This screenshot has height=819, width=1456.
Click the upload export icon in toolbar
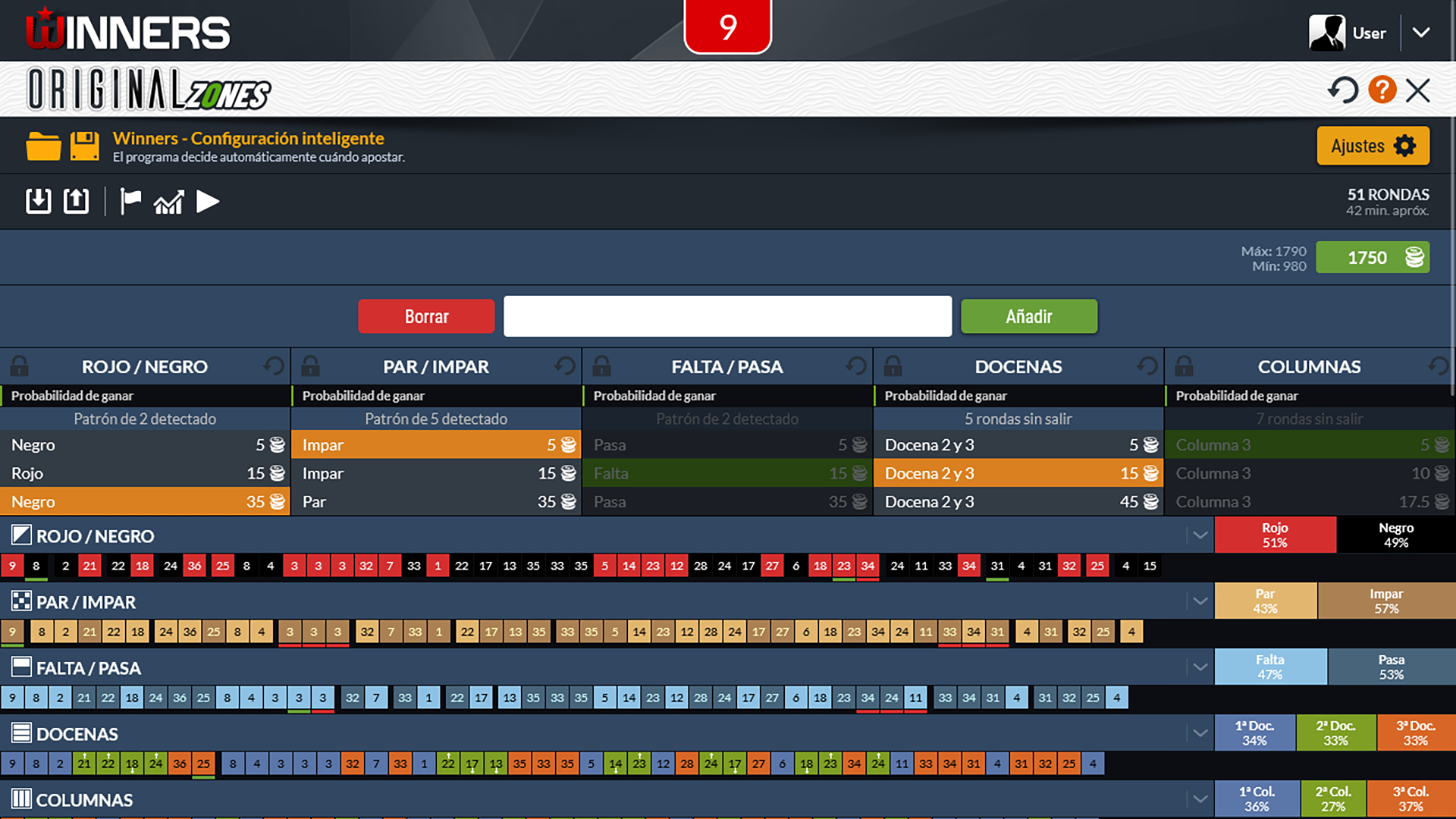coord(76,201)
